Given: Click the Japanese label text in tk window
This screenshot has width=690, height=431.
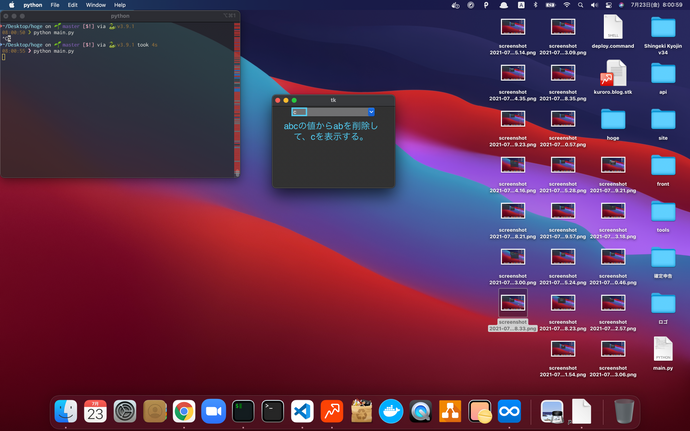Looking at the screenshot, I should click(x=330, y=131).
